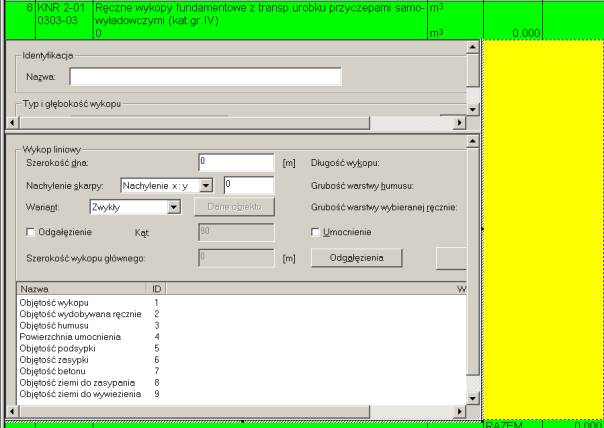Click right arrow of bottom horizontal scrollbar
The height and width of the screenshot is (428, 604).
click(x=459, y=411)
